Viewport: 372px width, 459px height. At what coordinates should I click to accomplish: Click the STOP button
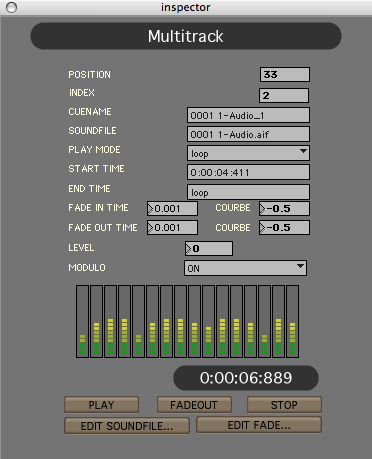point(284,405)
